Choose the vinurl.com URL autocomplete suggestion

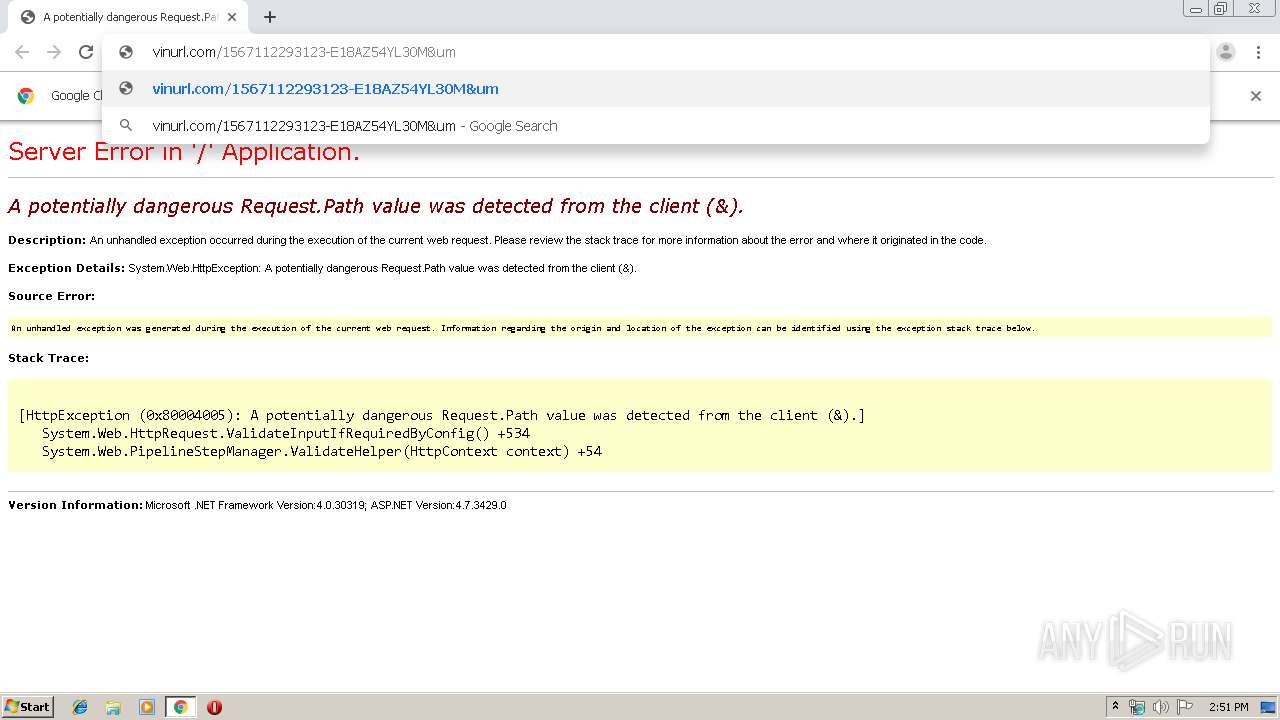click(x=656, y=89)
